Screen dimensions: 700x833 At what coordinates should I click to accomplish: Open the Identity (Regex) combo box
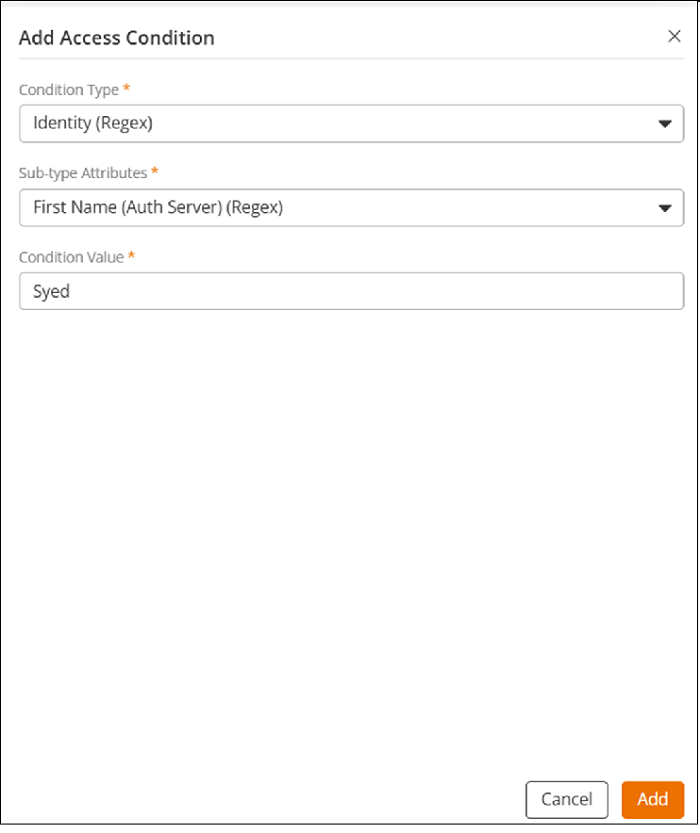[x=351, y=123]
